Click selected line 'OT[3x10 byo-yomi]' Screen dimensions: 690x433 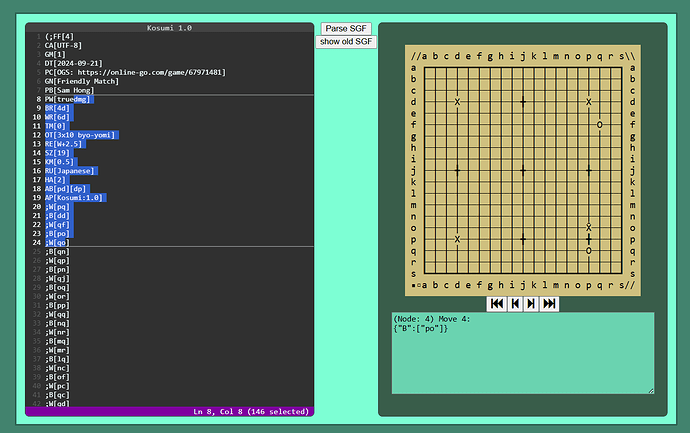pyautogui.click(x=80, y=135)
